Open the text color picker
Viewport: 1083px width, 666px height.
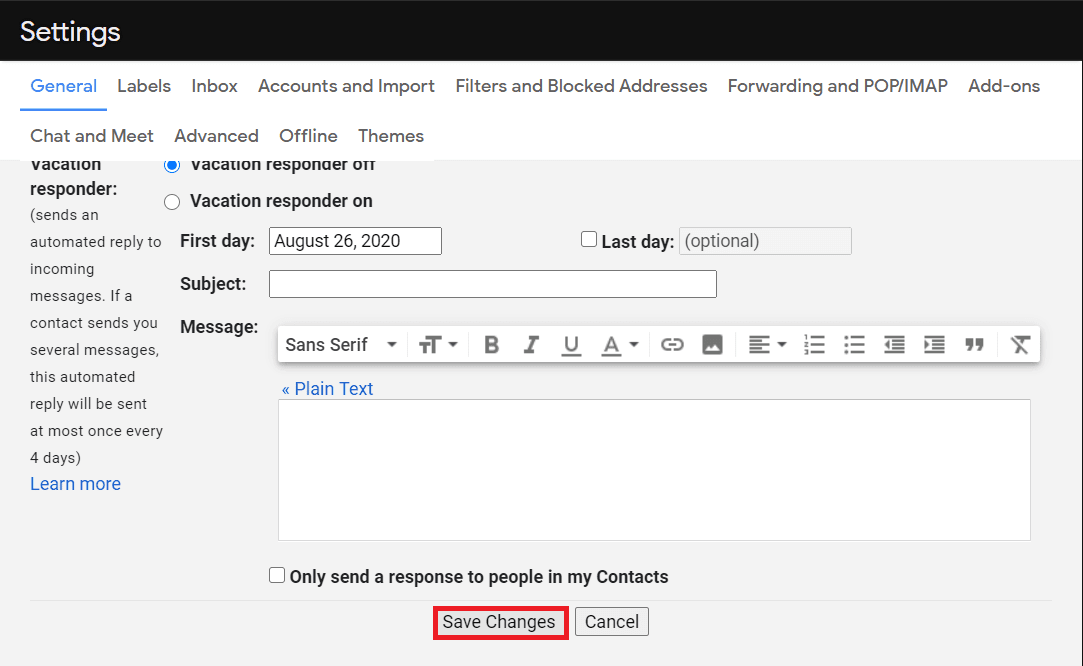click(620, 344)
